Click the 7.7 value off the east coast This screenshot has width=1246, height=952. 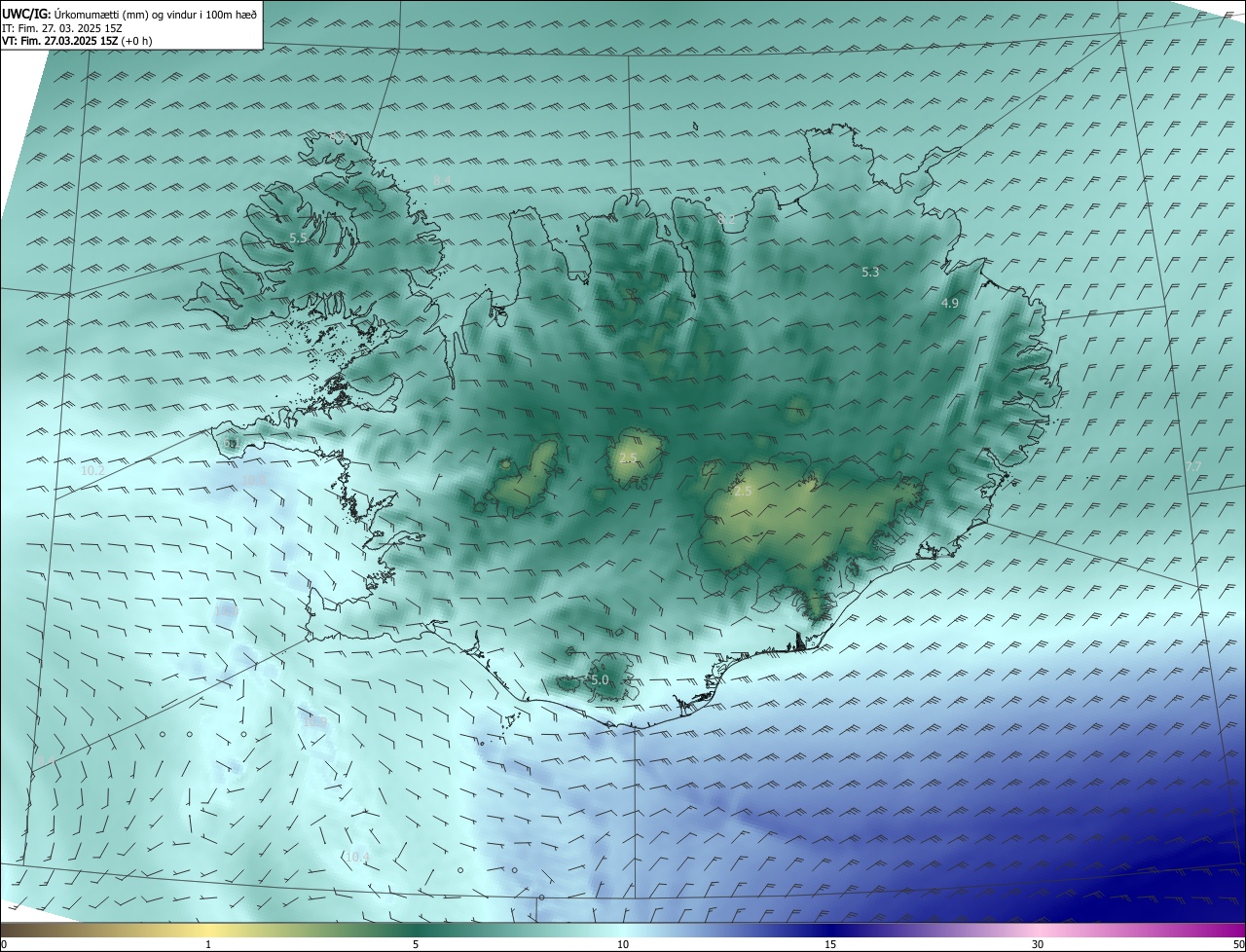pyautogui.click(x=1193, y=467)
